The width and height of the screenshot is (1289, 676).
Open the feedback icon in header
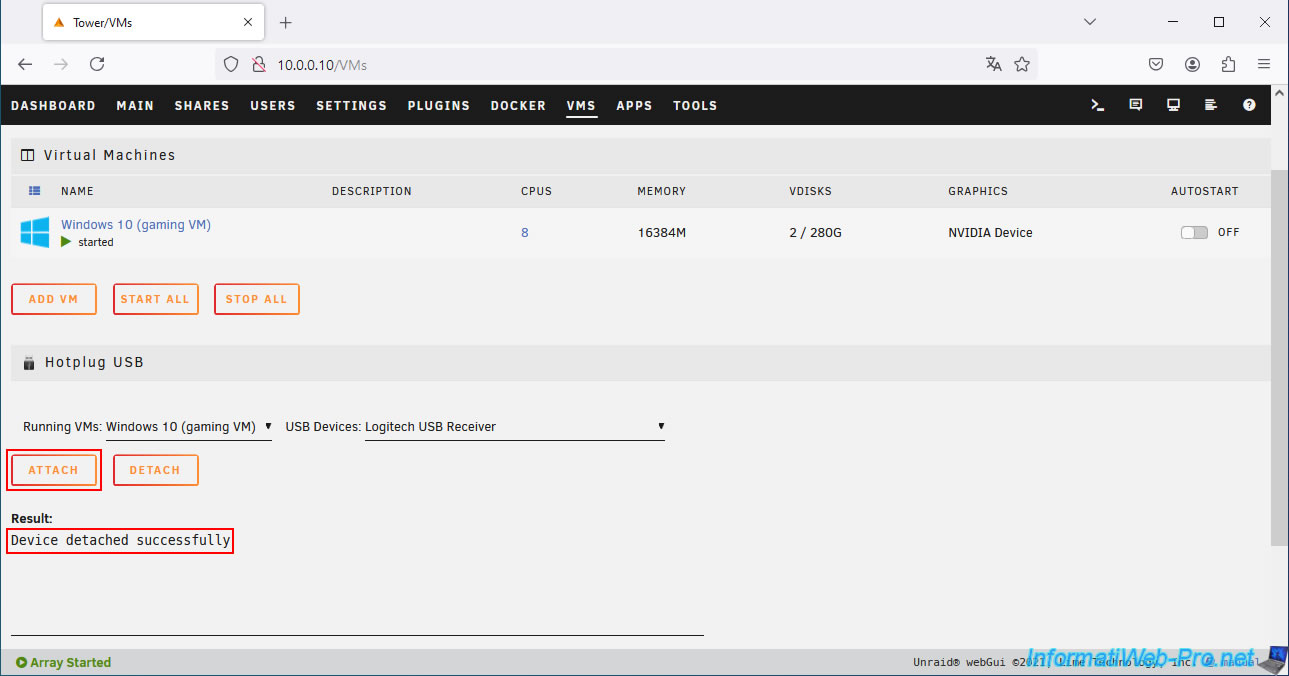[1135, 105]
